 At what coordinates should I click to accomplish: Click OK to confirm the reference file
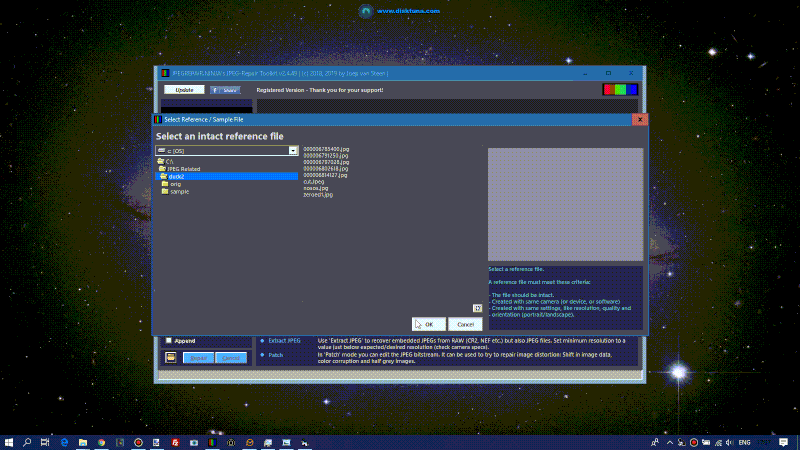point(429,324)
